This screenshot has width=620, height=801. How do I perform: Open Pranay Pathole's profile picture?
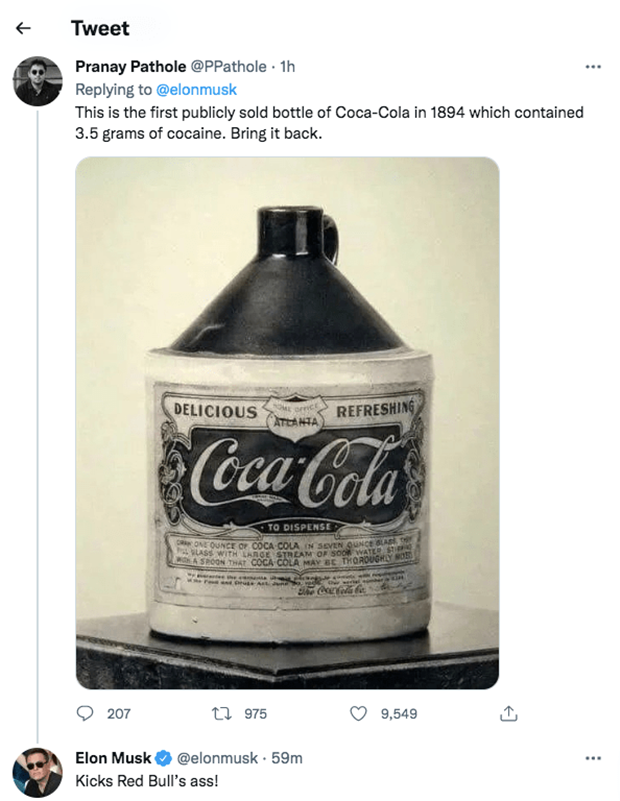click(37, 81)
